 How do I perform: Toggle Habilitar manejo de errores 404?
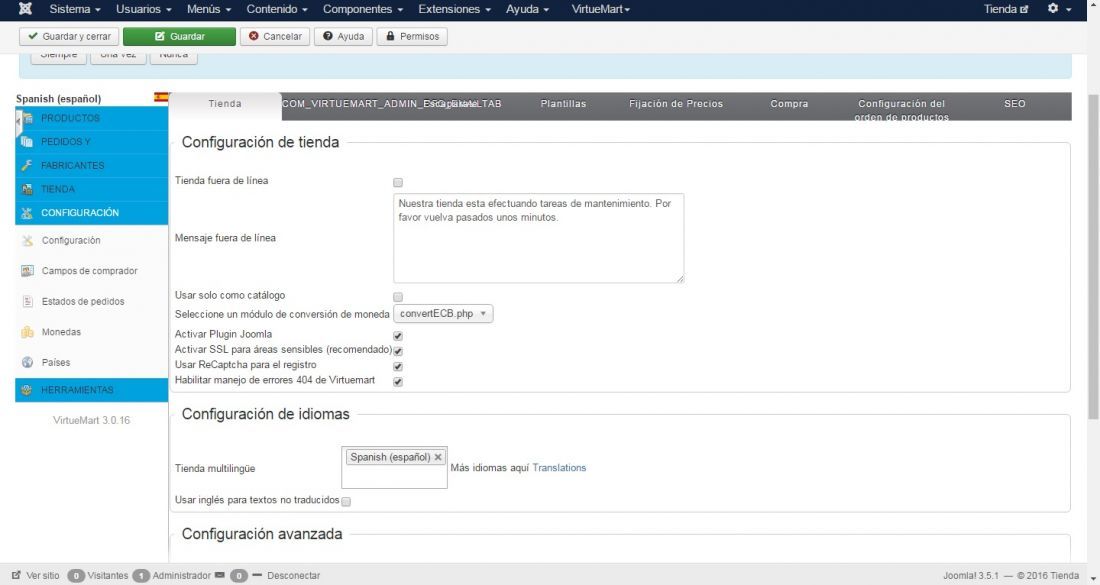pos(398,382)
